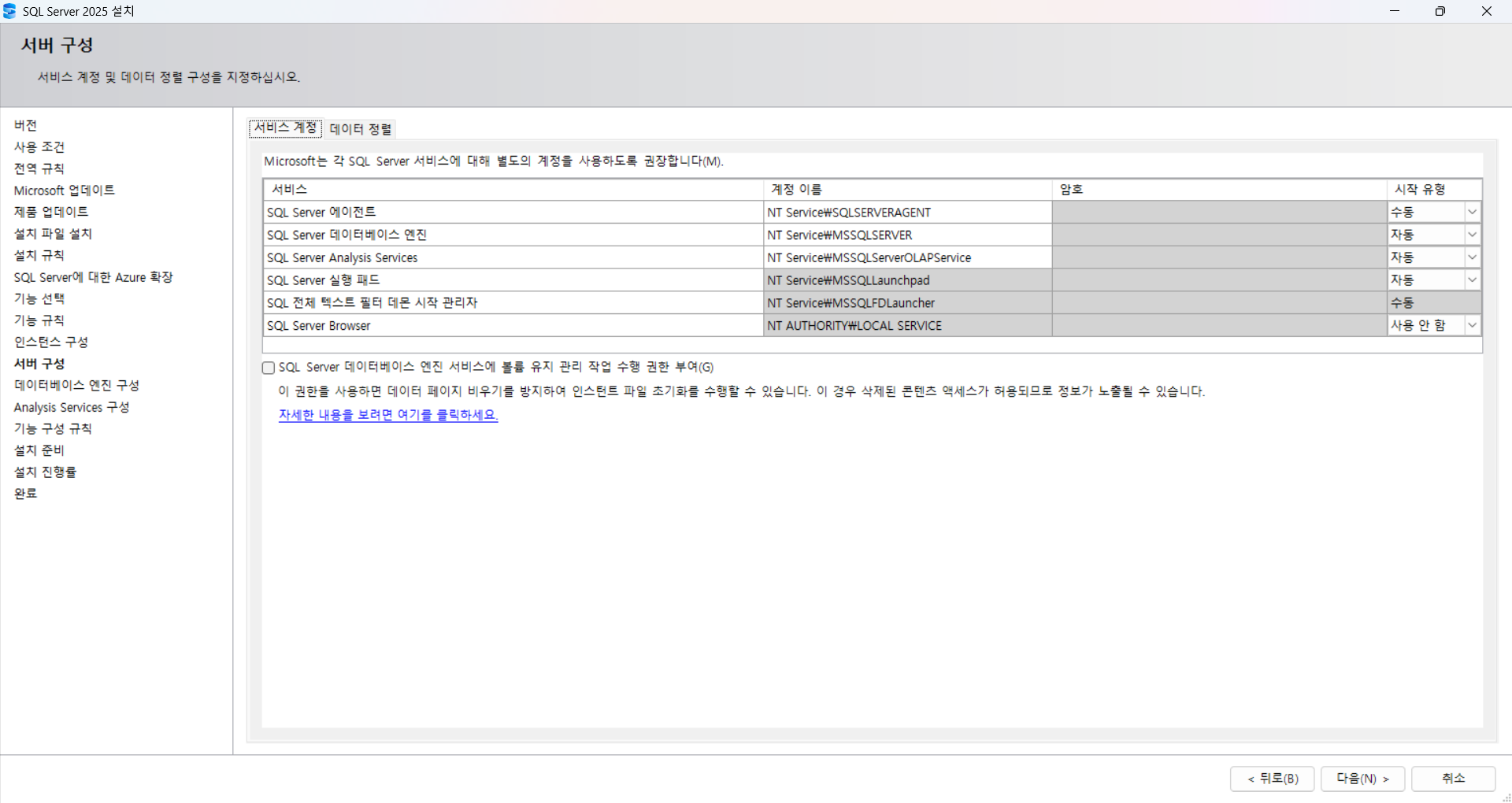
Task: Close the SQL Server 2025 설치 window
Action: pos(1487,11)
